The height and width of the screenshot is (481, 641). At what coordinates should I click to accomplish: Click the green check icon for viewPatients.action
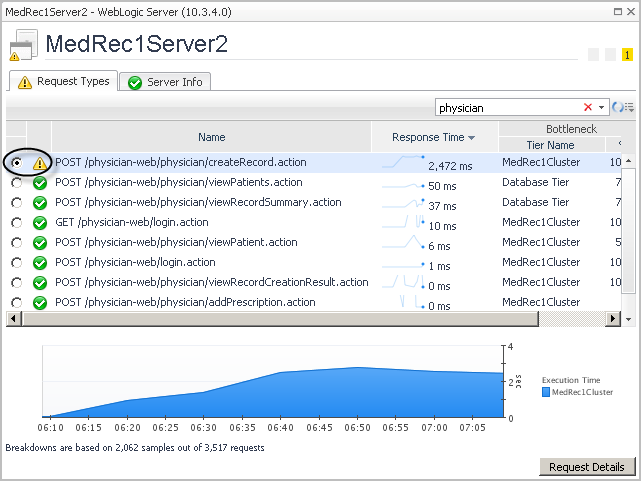[40, 183]
